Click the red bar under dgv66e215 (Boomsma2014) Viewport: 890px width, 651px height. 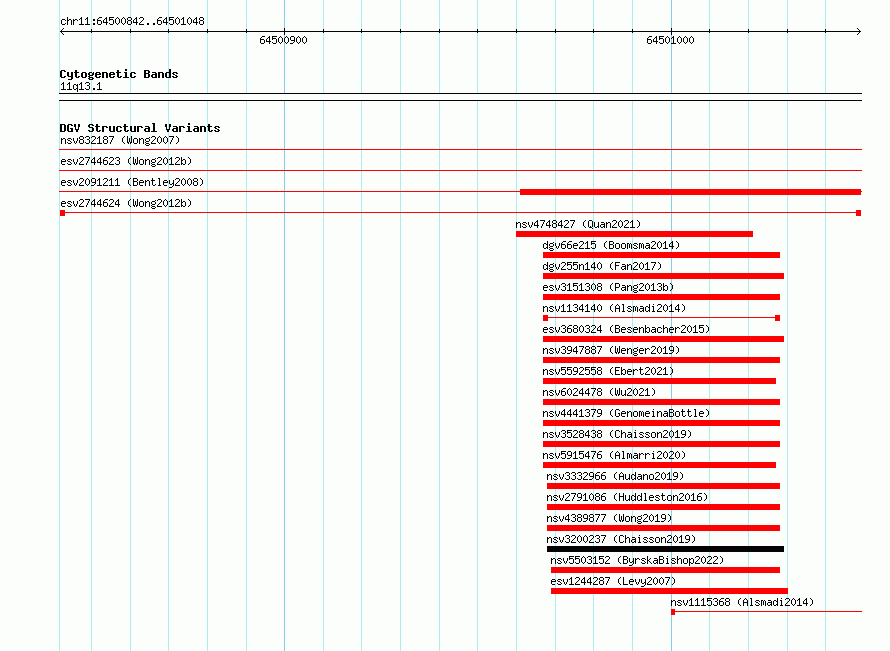(x=661, y=255)
